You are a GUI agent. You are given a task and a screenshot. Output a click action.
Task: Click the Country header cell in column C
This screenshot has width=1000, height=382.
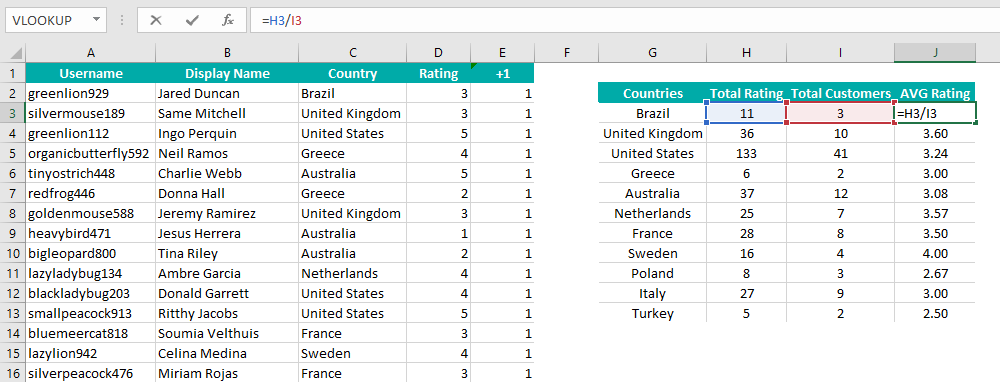coord(353,73)
